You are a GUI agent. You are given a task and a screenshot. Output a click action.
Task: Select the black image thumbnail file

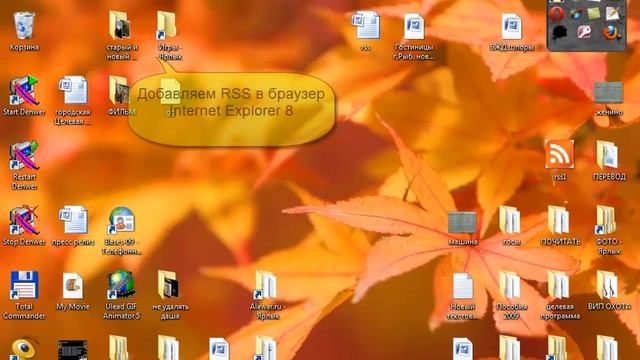point(73,350)
